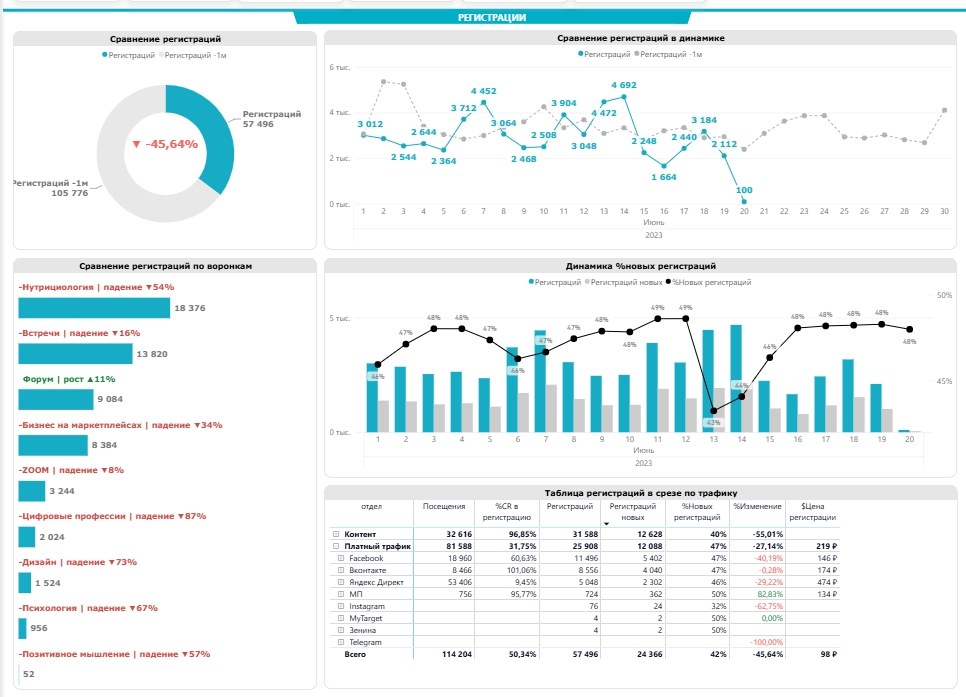Select Регистраций -1м legend in donut chart
This screenshot has height=697, width=966.
pyautogui.click(x=192, y=55)
